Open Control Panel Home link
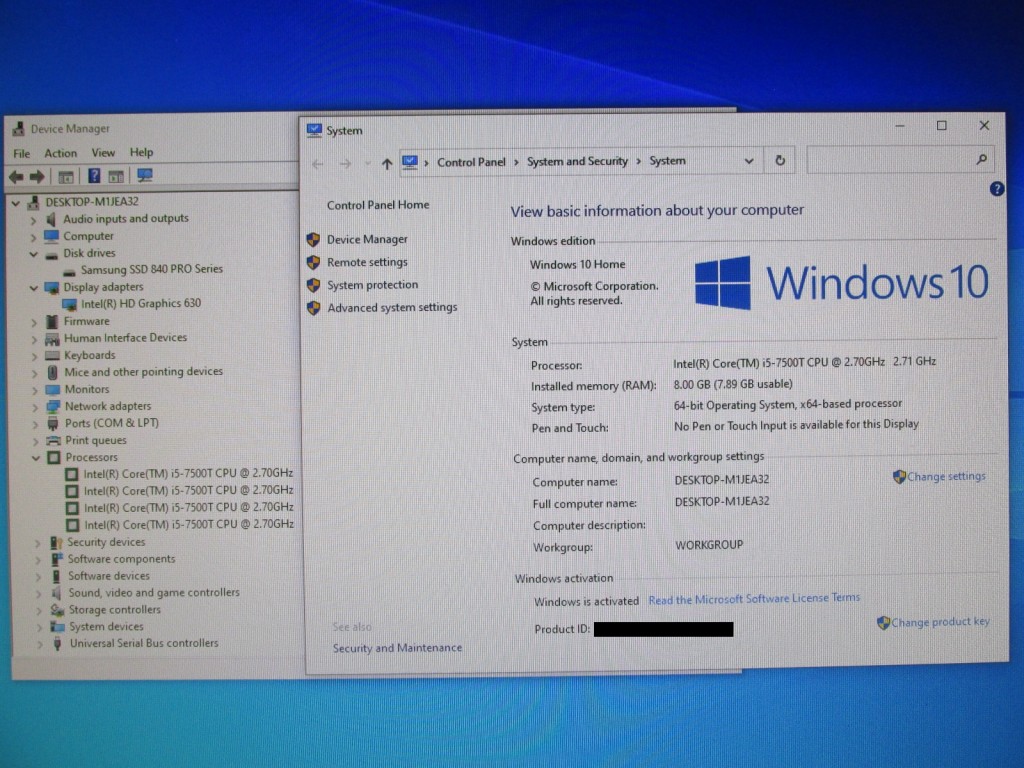Viewport: 1024px width, 768px height. click(x=378, y=205)
